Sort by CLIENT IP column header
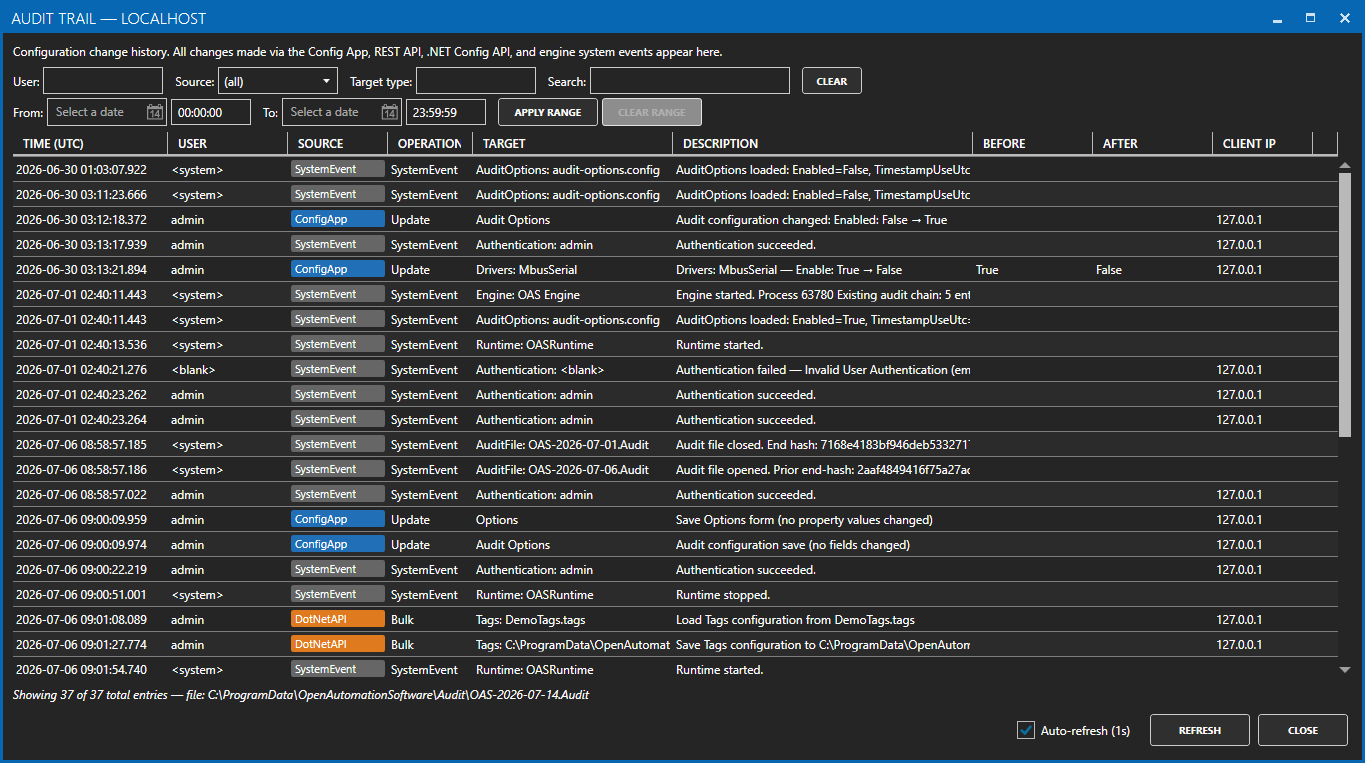 click(1262, 144)
